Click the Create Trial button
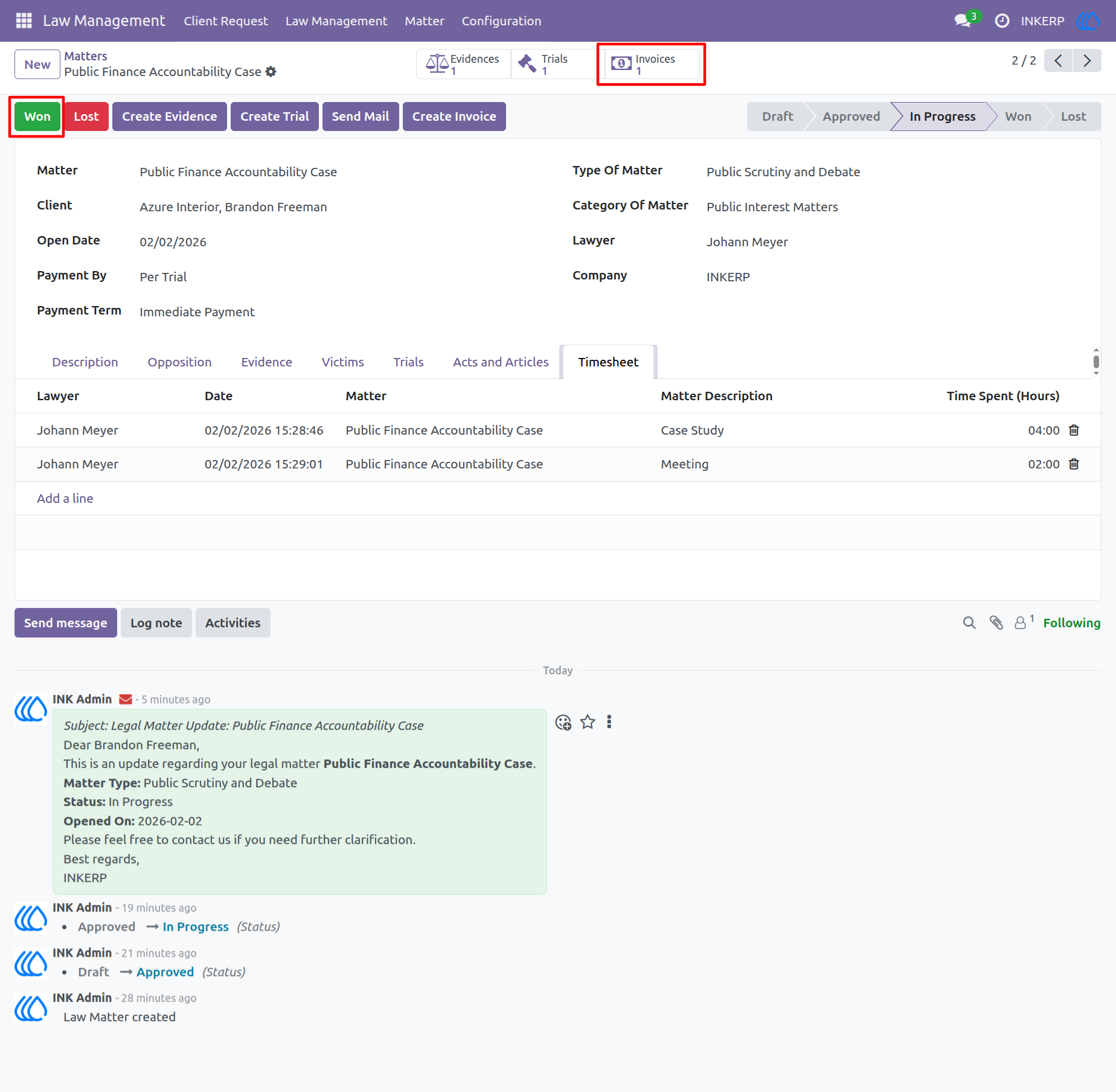The height and width of the screenshot is (1092, 1116). [x=274, y=117]
